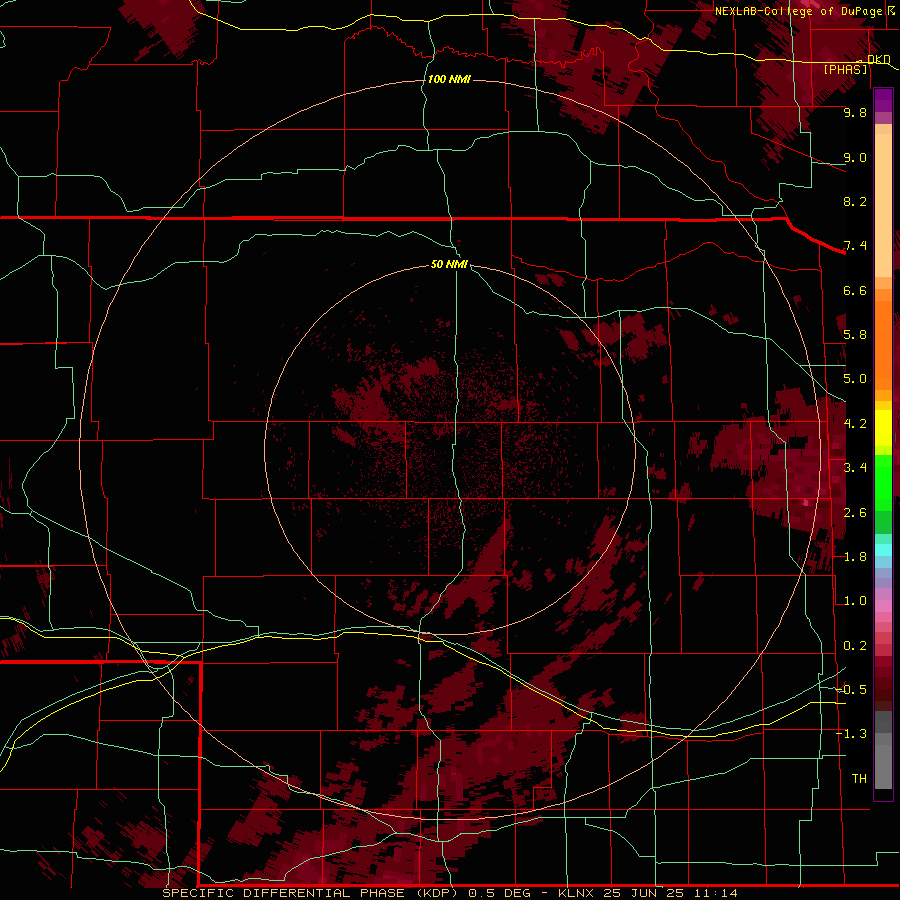Click the TH label at scale bottom

(859, 779)
